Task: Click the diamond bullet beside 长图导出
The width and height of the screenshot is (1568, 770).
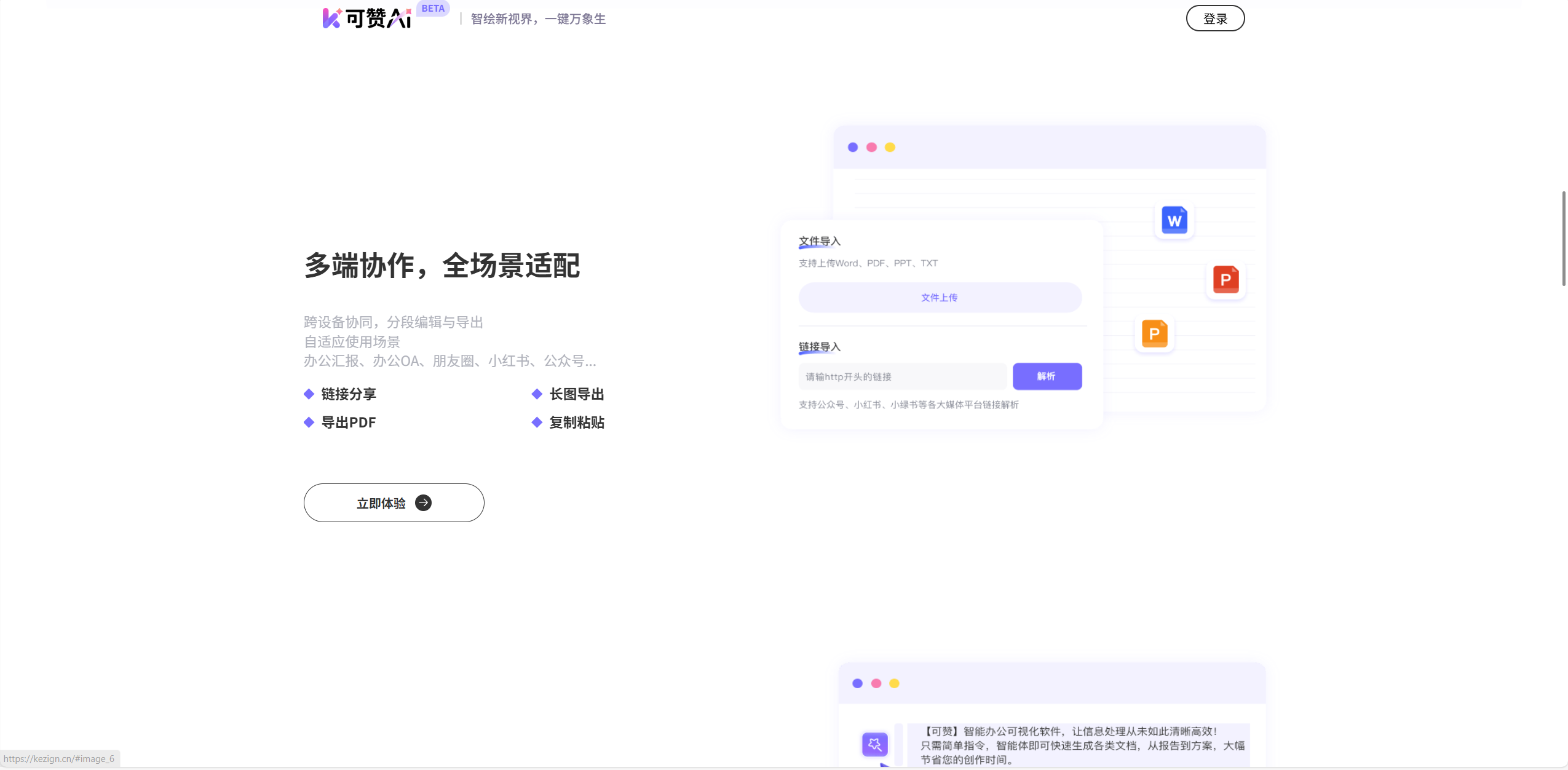Action: coord(537,394)
